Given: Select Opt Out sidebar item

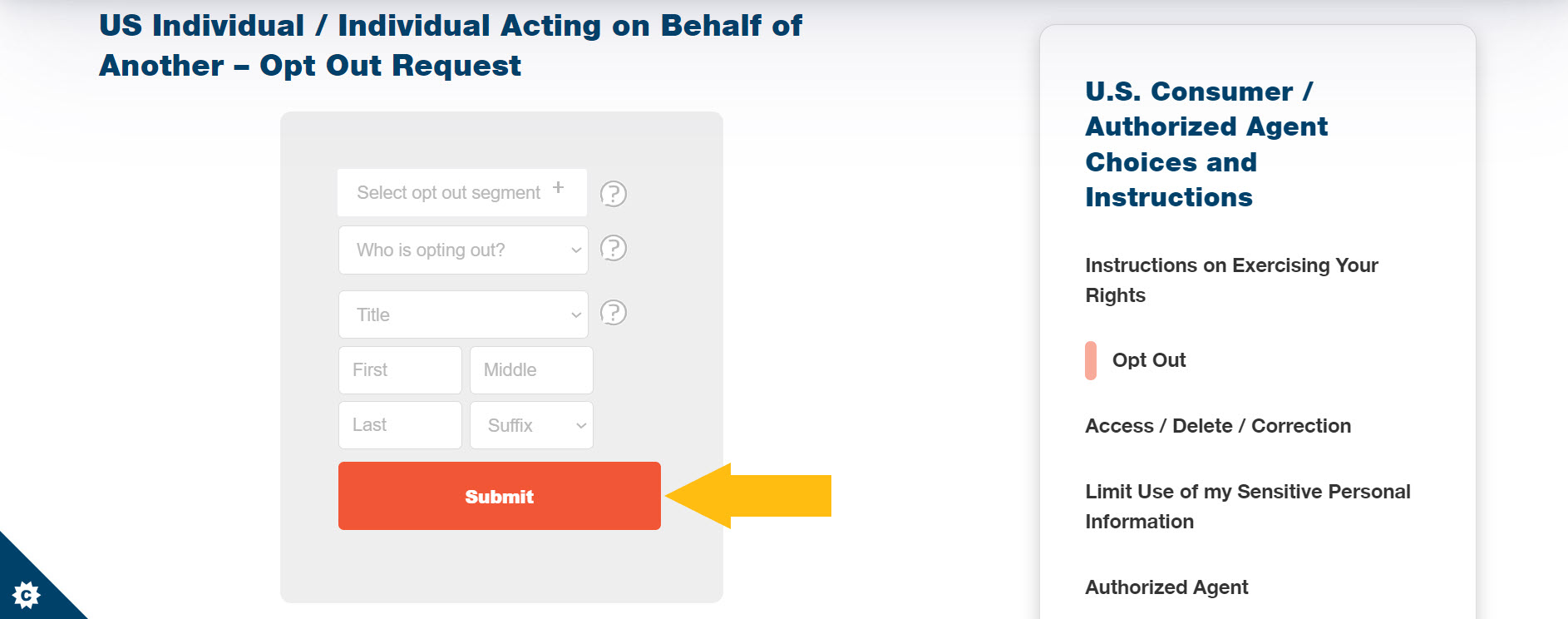Looking at the screenshot, I should pyautogui.click(x=1149, y=360).
